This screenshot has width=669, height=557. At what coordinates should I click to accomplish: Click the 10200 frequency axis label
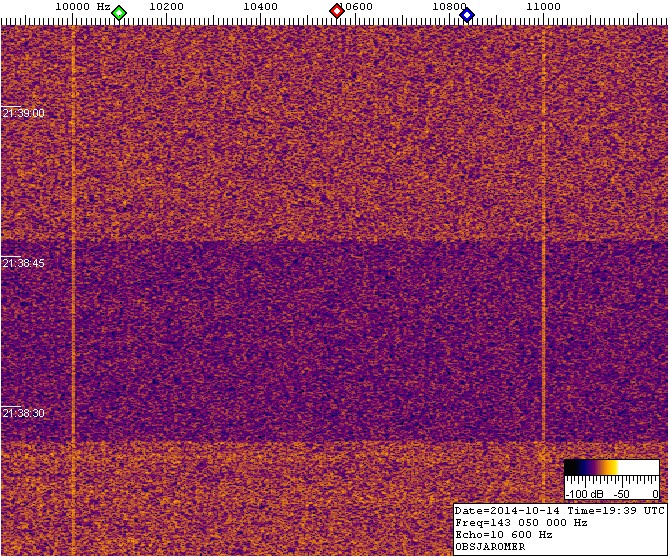[165, 7]
